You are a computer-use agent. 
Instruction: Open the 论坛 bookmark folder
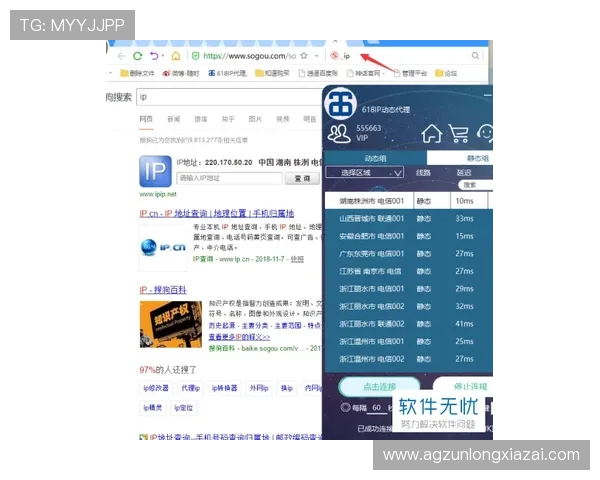pyautogui.click(x=446, y=73)
